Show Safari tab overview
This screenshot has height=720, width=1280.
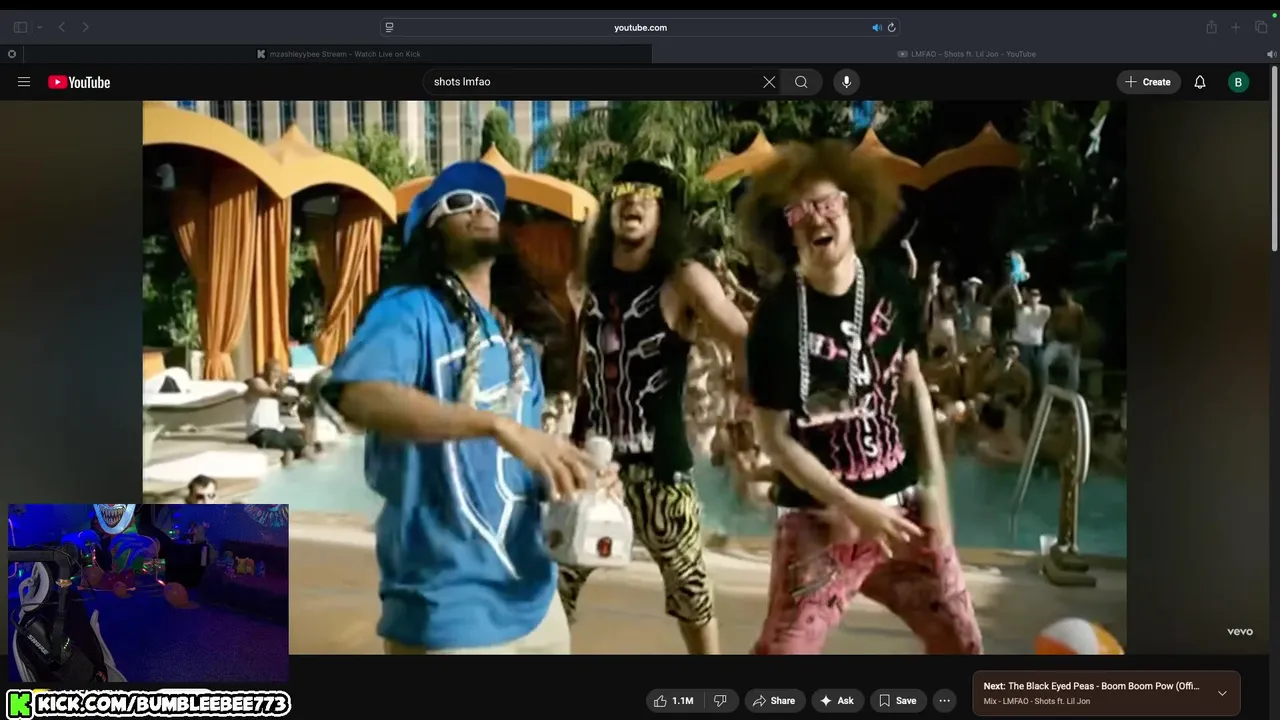(x=1261, y=27)
